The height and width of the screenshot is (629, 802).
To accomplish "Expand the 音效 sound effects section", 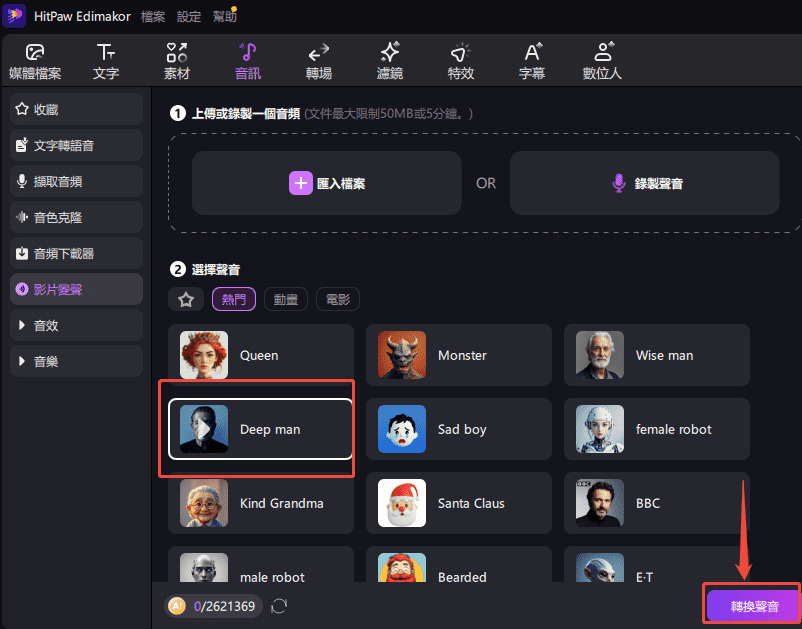I will click(x=76, y=325).
